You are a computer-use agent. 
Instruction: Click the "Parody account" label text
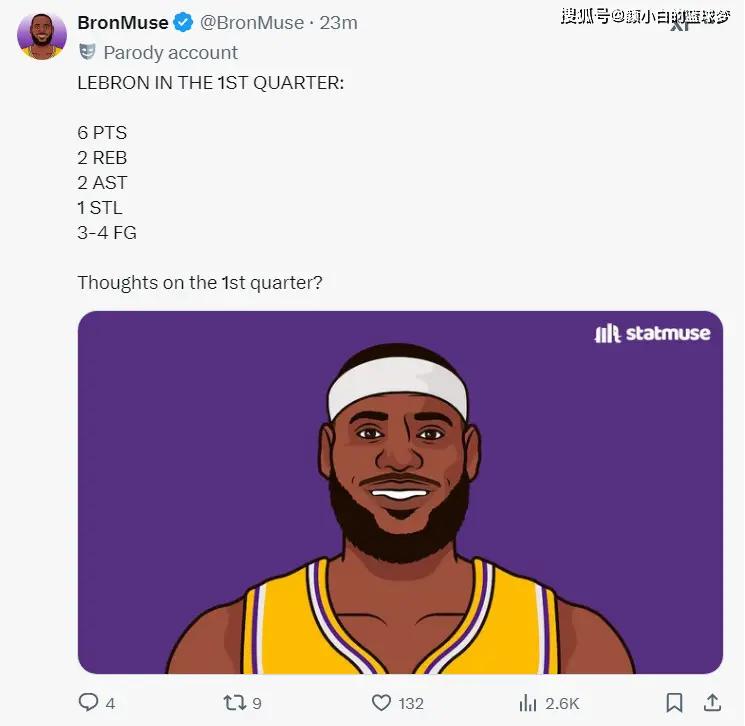(171, 52)
